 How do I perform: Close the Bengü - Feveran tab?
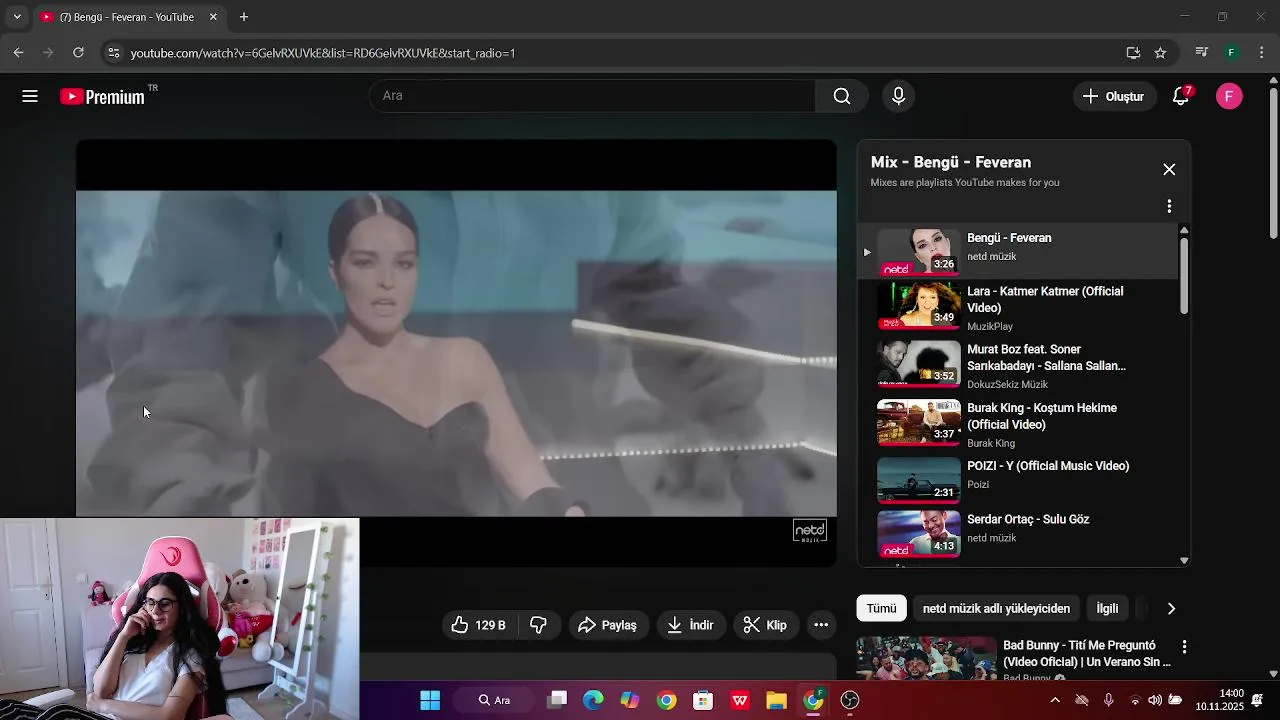[213, 17]
